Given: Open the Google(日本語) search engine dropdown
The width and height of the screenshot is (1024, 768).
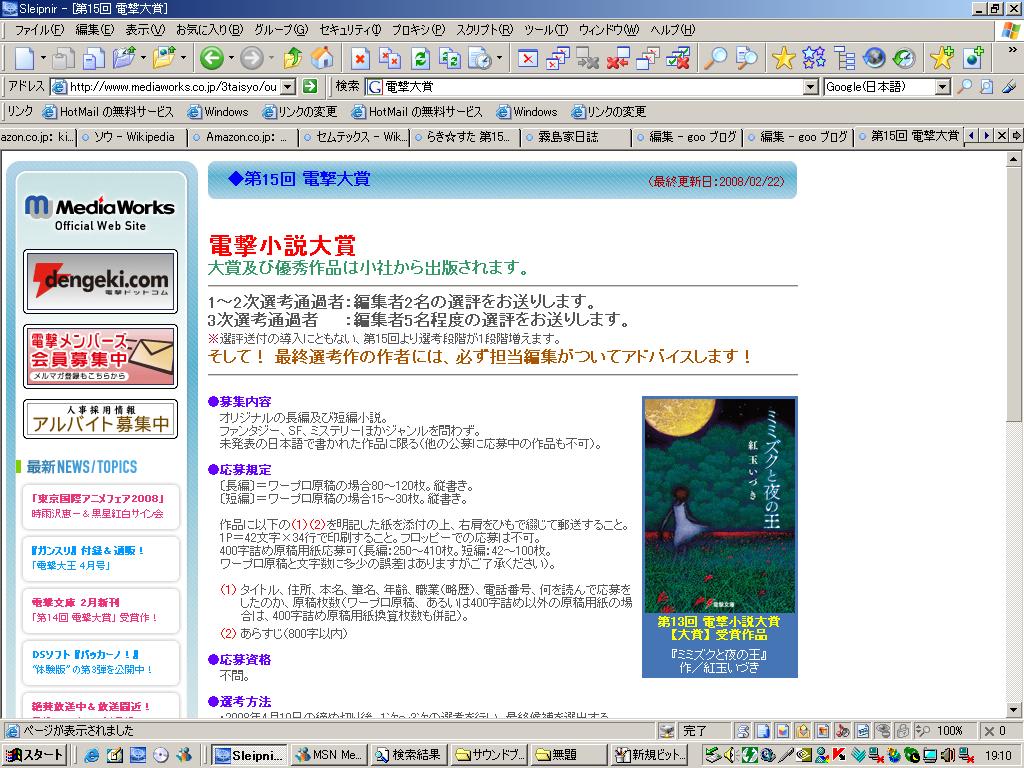Looking at the screenshot, I should (942, 86).
